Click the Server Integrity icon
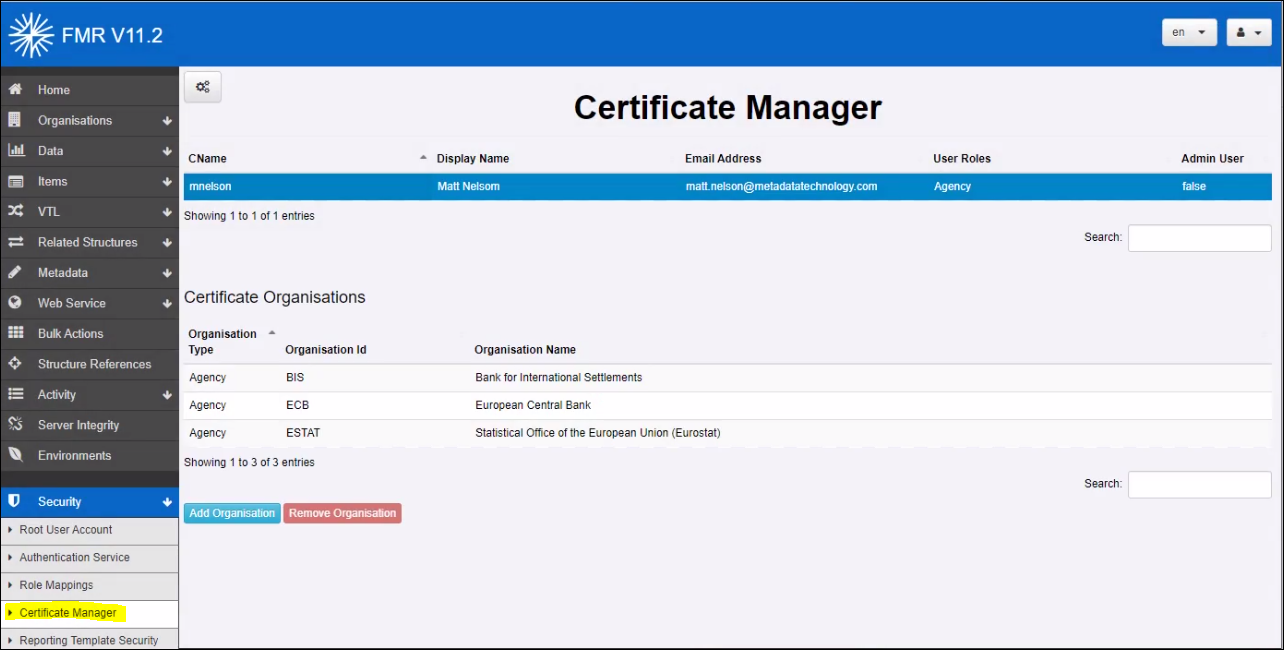Viewport: 1284px width, 650px height. tap(15, 425)
